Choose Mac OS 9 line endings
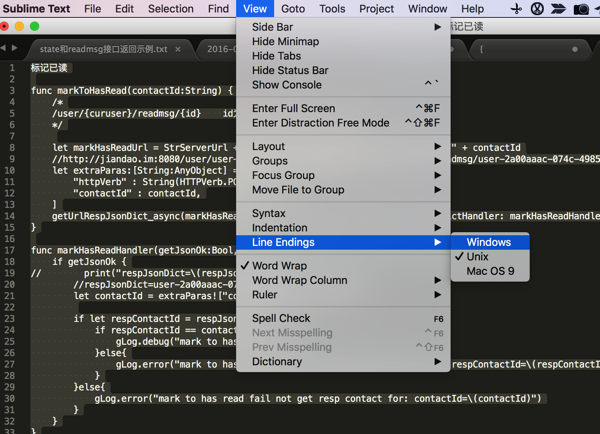The image size is (600, 434). point(490,272)
